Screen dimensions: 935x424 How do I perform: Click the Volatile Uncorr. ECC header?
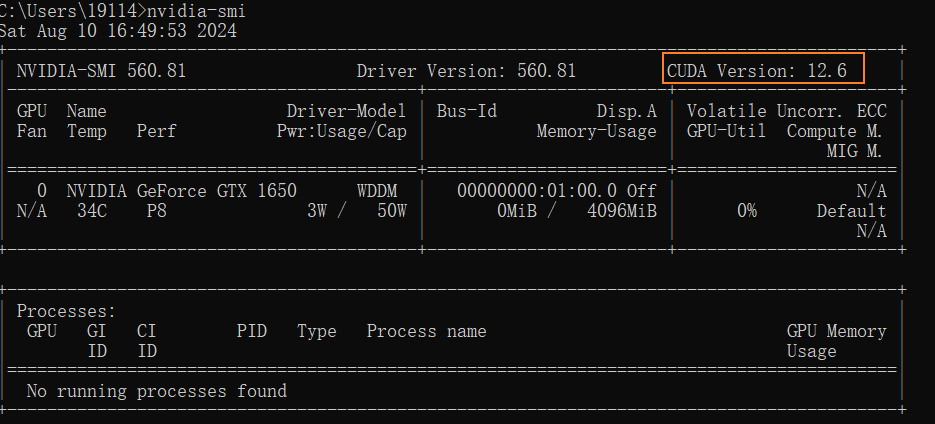click(787, 111)
